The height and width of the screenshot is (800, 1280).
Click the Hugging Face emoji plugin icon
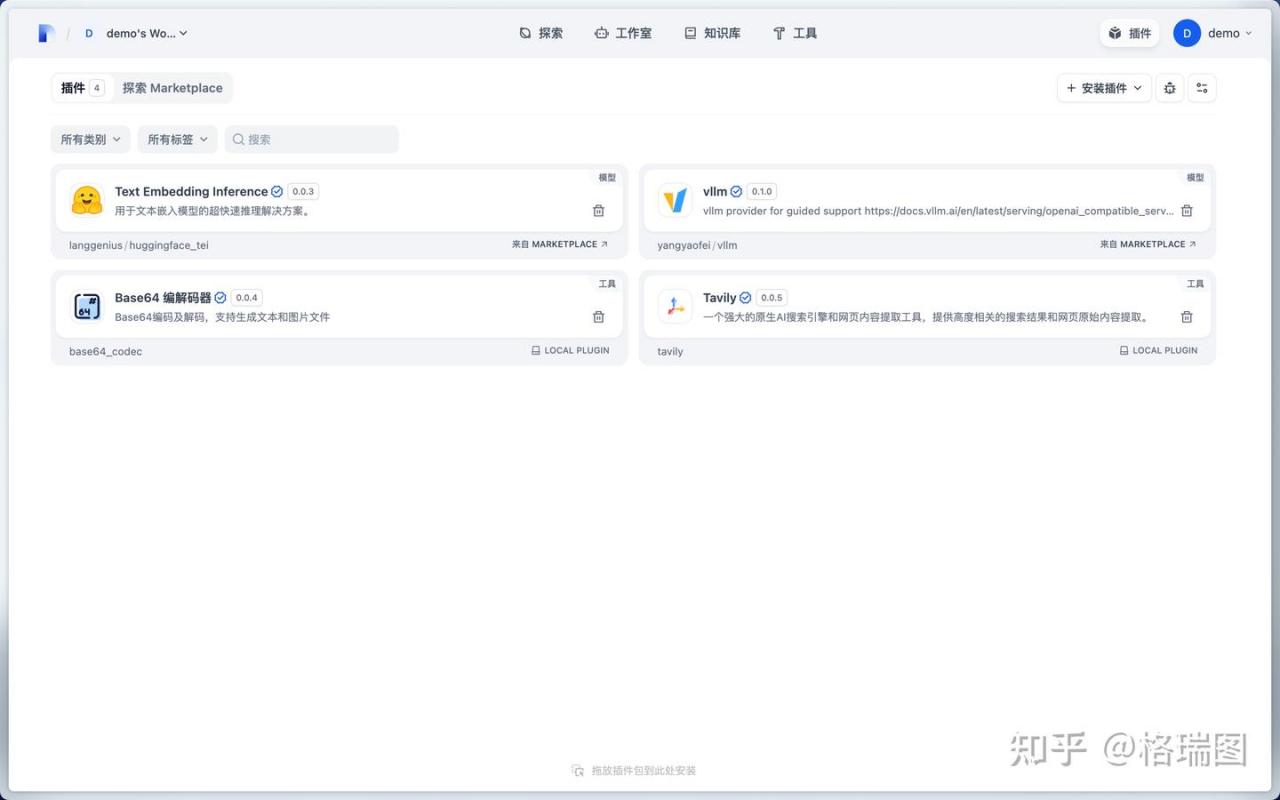[87, 200]
